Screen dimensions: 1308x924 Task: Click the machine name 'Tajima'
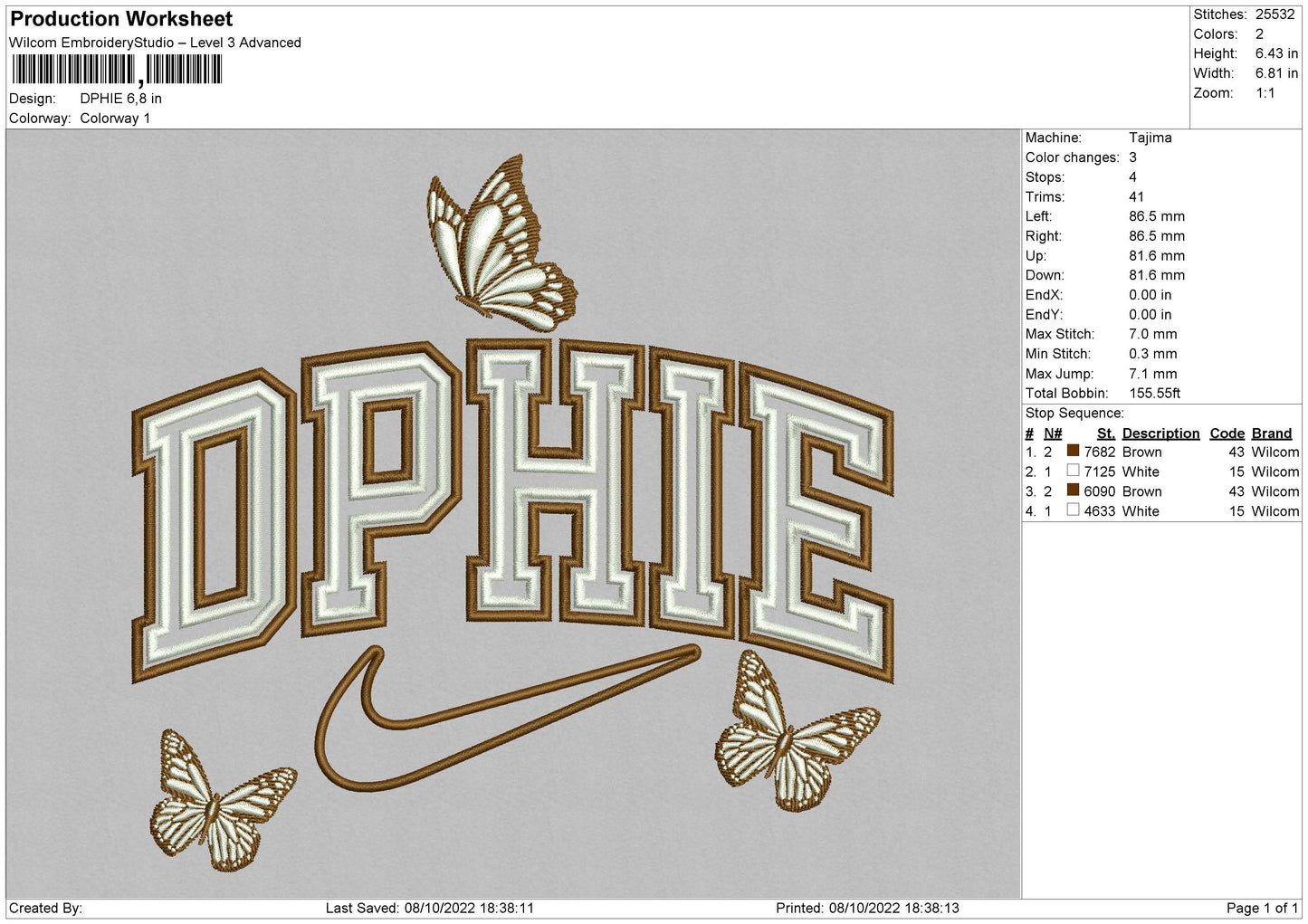(1150, 138)
